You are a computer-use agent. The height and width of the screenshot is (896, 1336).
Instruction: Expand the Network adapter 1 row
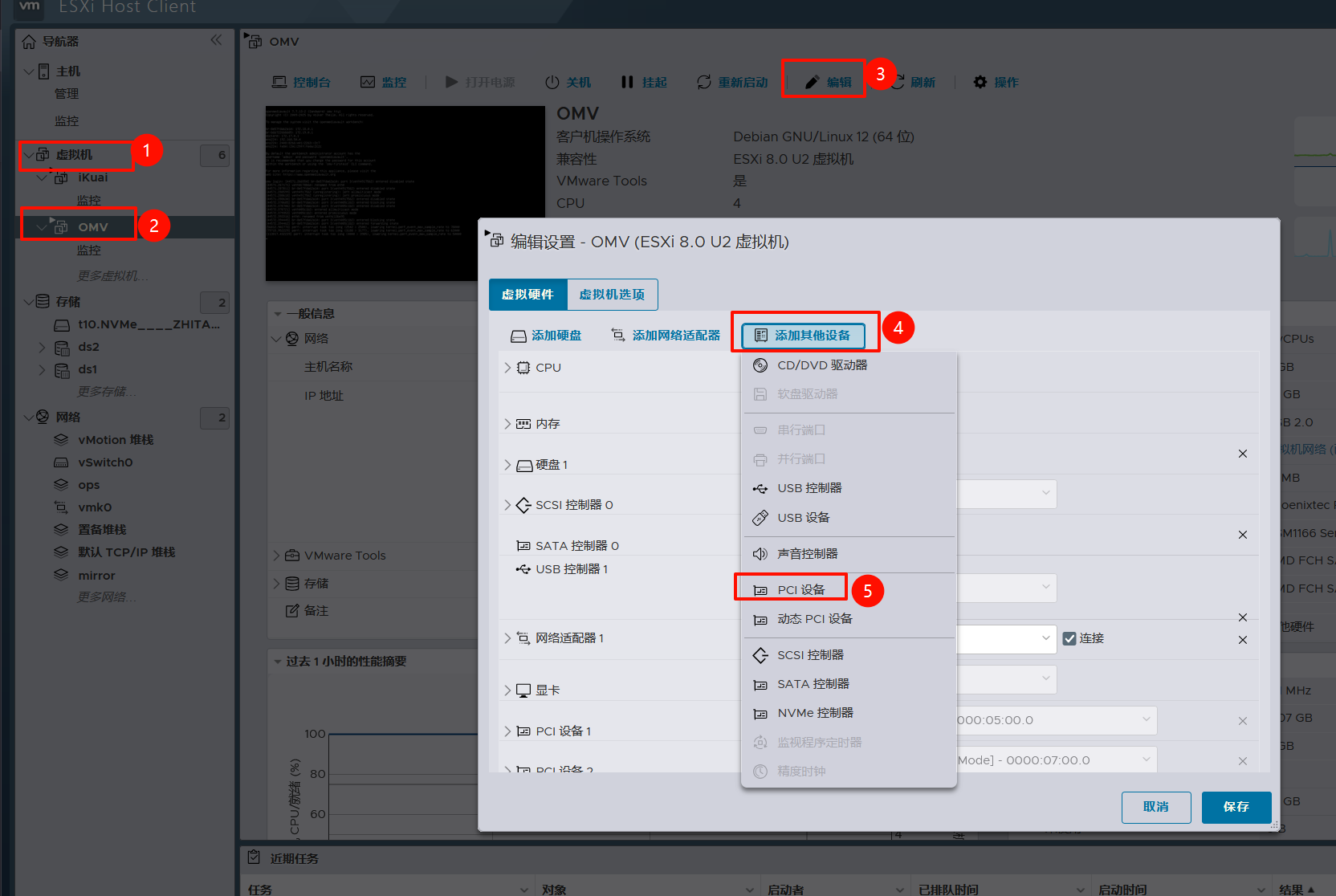pos(507,638)
